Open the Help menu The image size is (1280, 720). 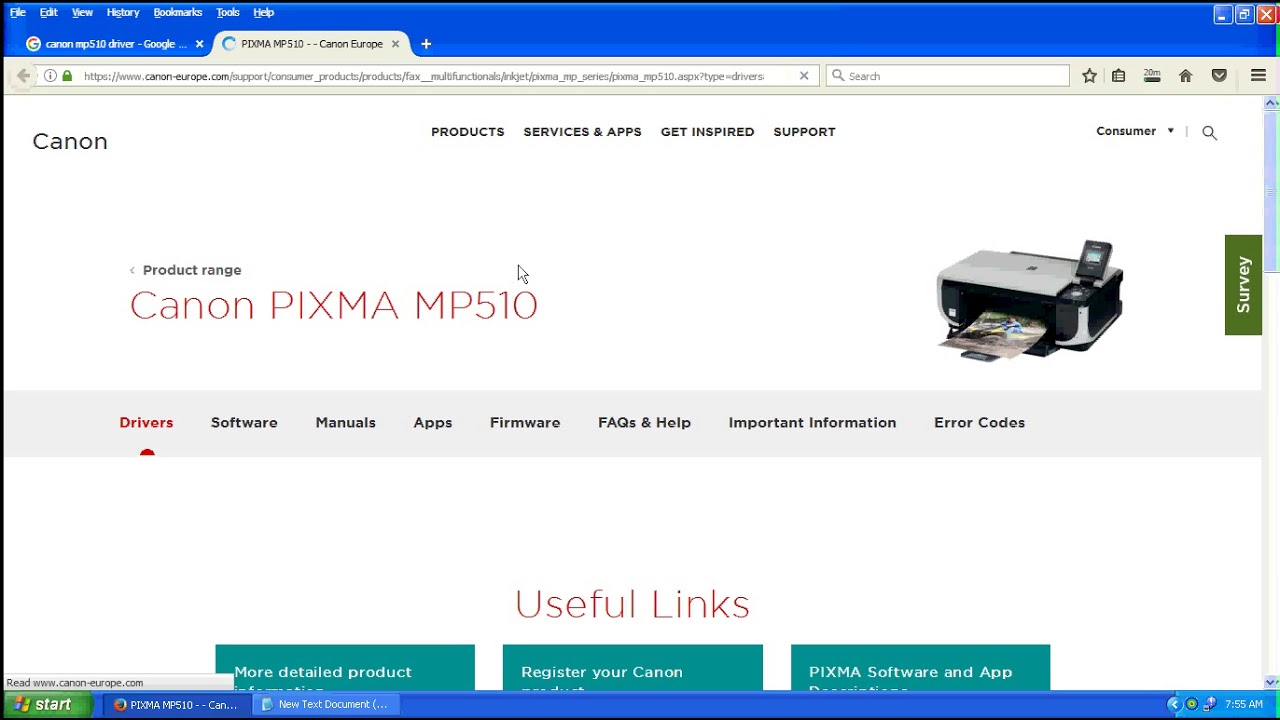pos(264,12)
